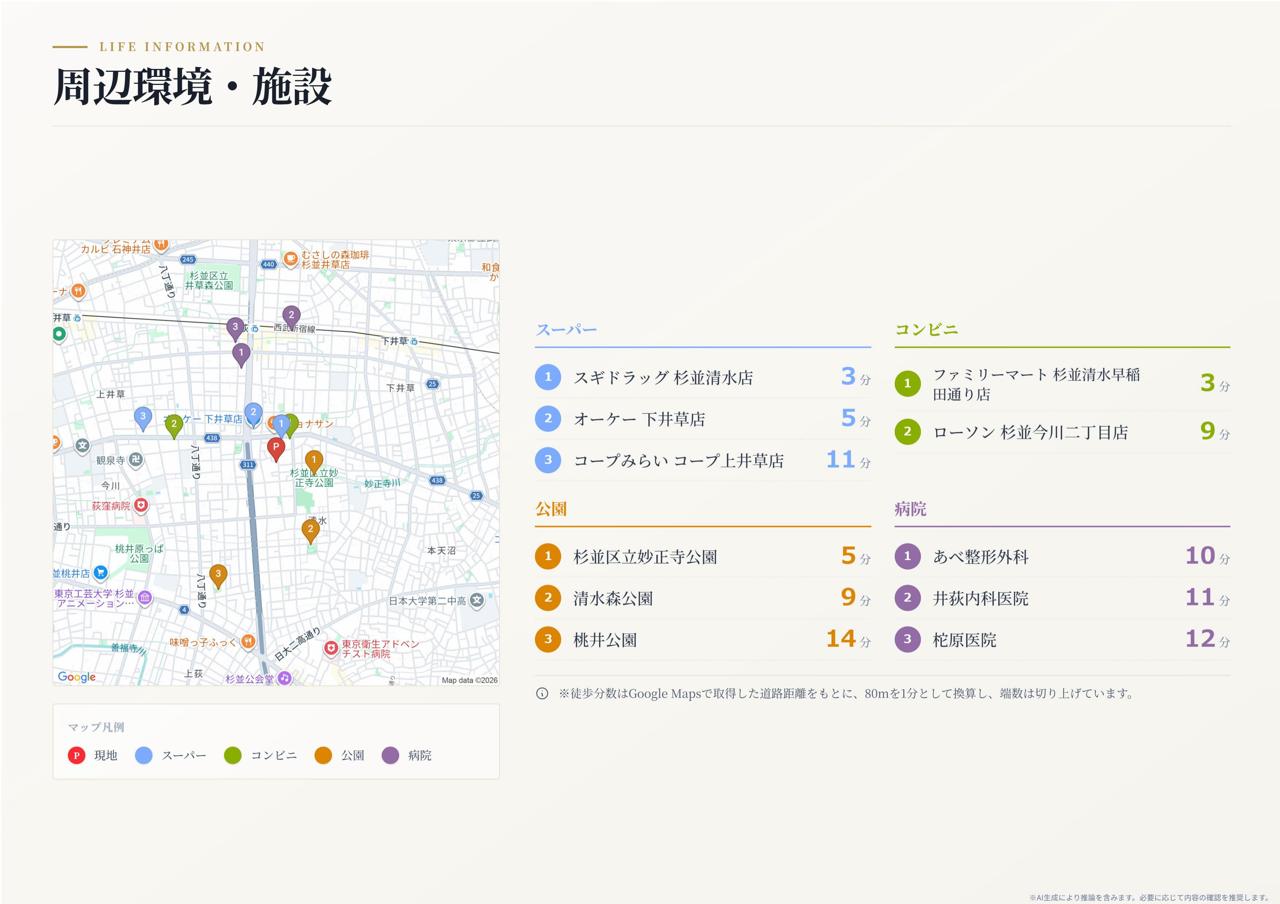
Task: Click the LIFE INFORMATION label
Action: (x=182, y=47)
